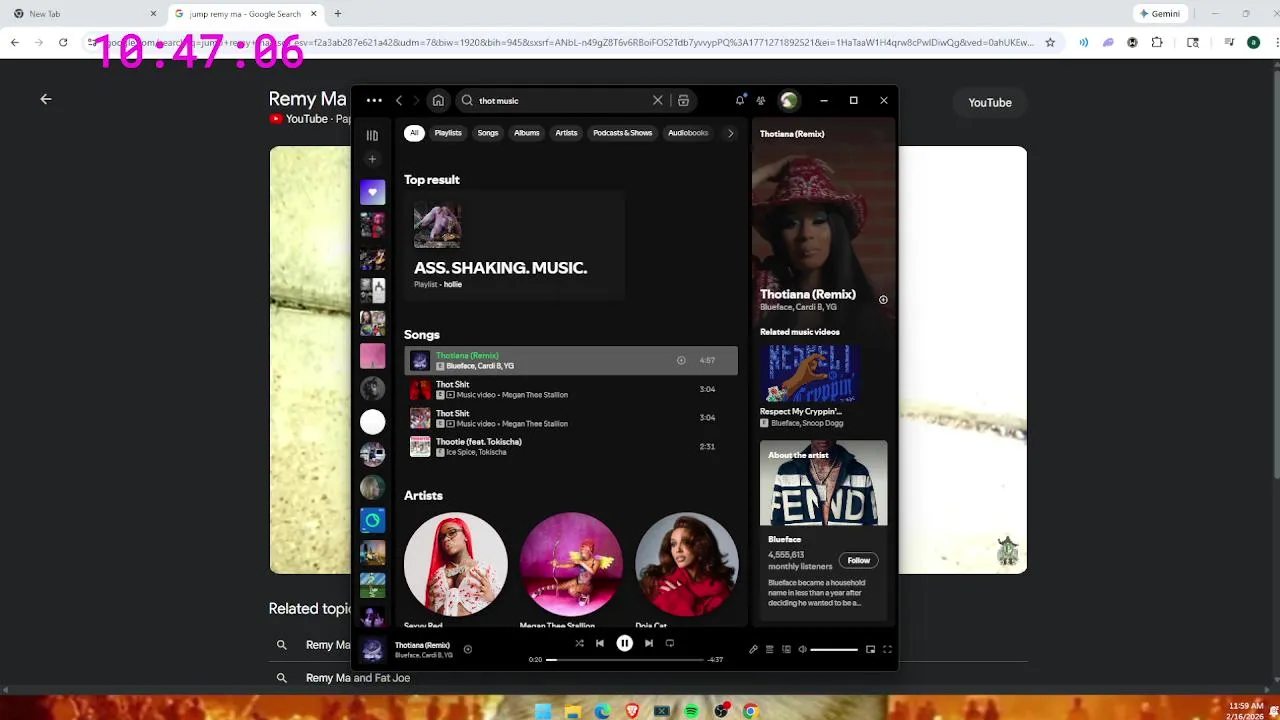The height and width of the screenshot is (720, 1280).
Task: Skip to the next track
Action: click(x=649, y=643)
